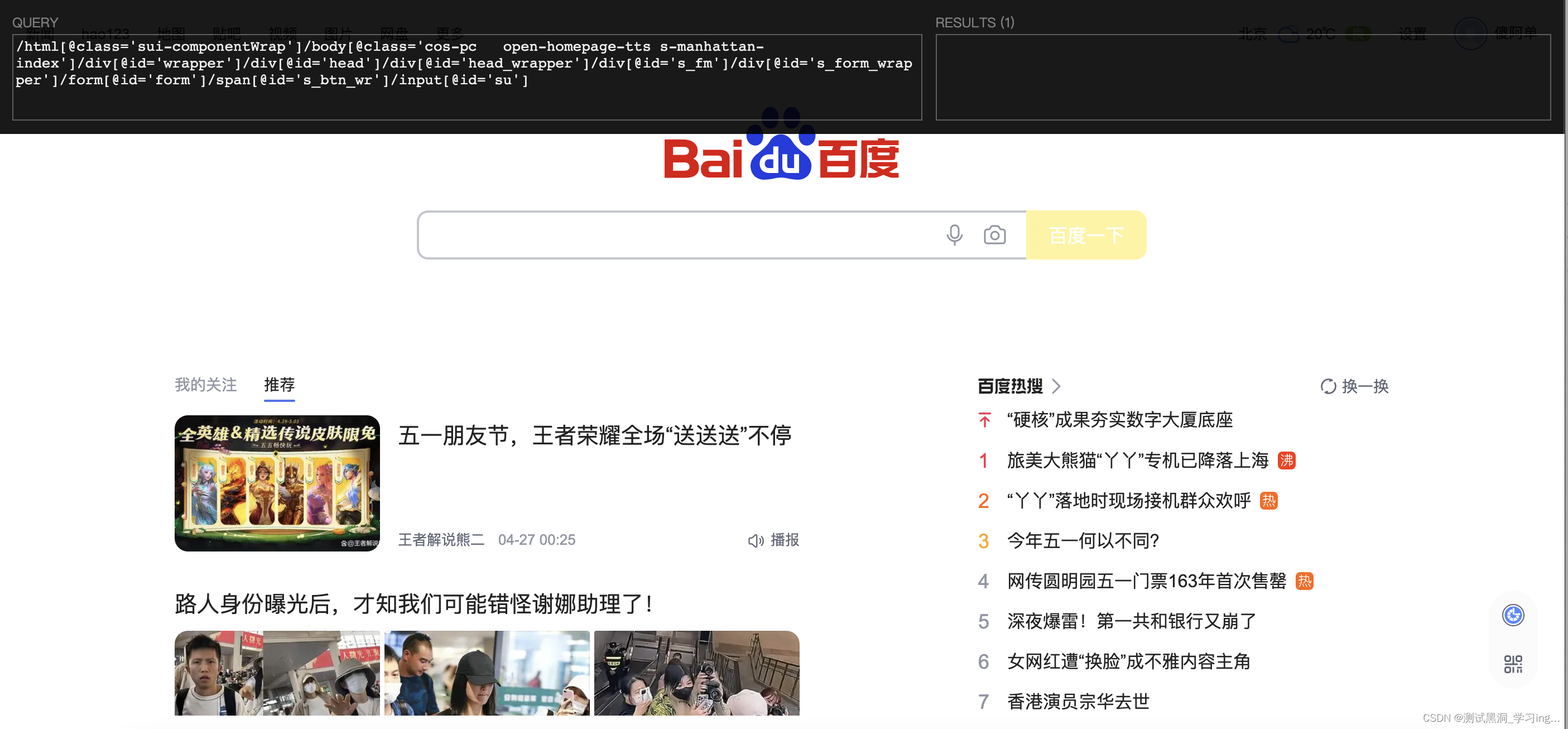This screenshot has height=729, width=1568.
Task: Open hot search item 香港演员宗华去世
Action: (x=1078, y=702)
